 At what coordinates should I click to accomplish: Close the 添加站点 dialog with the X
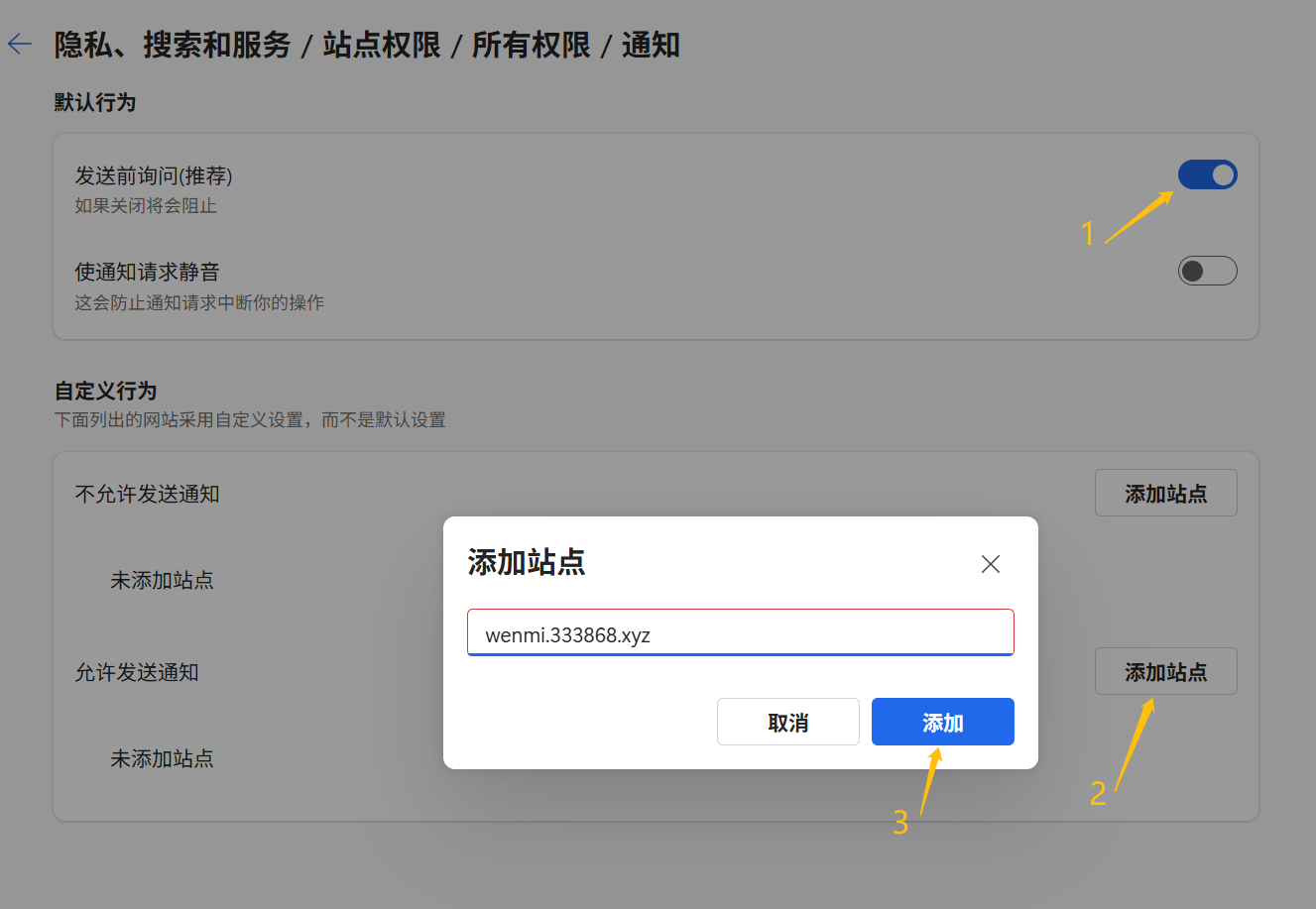click(990, 564)
